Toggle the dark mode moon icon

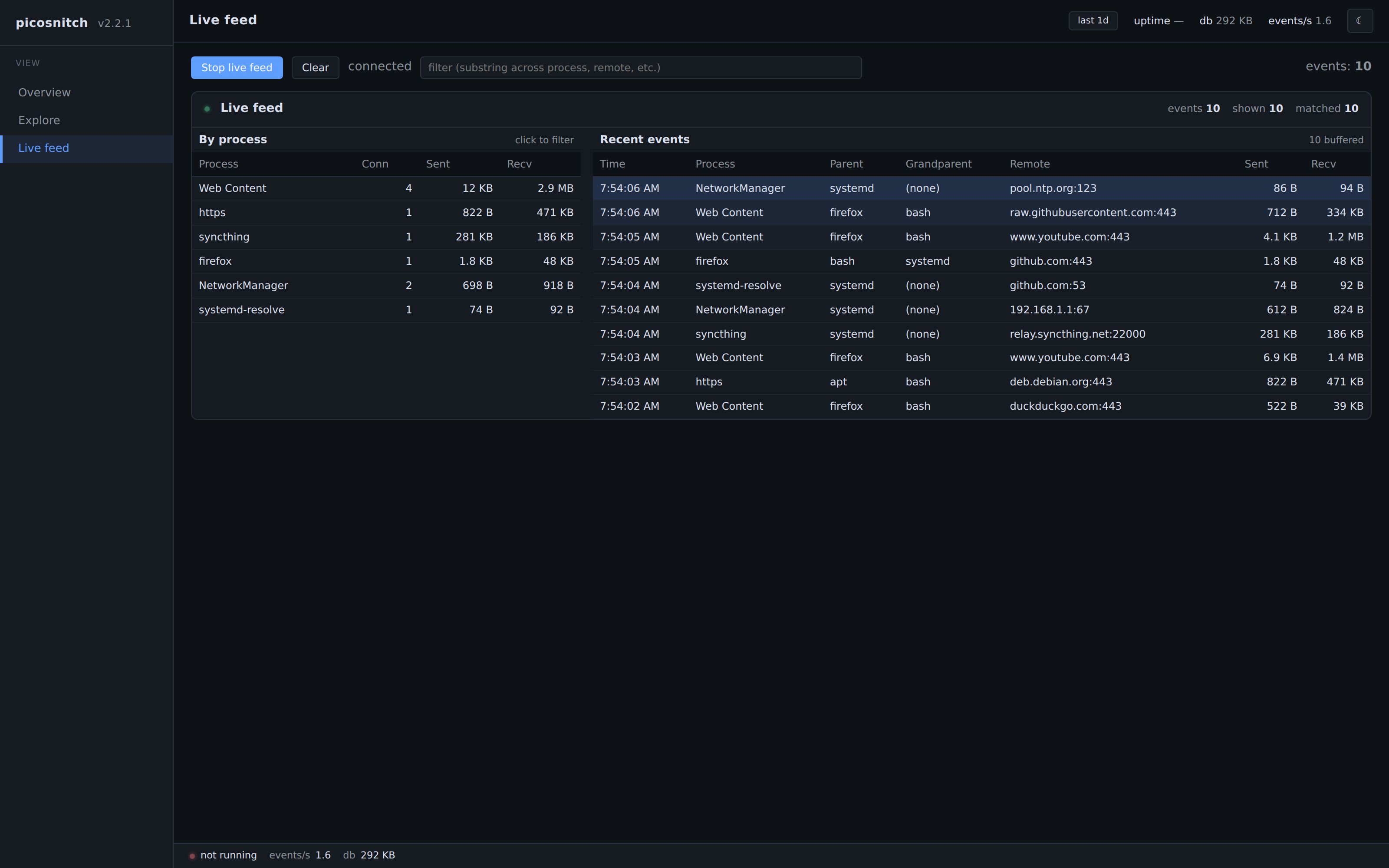click(x=1360, y=21)
